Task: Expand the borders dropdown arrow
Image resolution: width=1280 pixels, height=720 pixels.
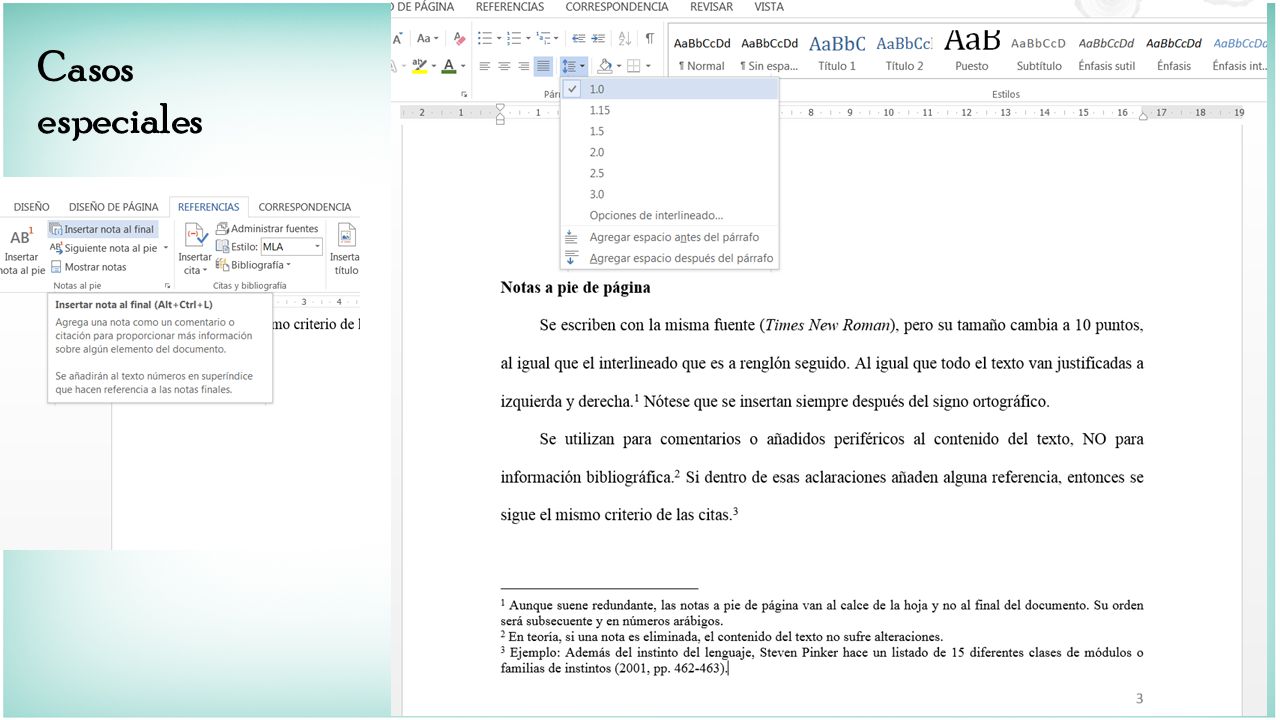Action: tap(647, 66)
